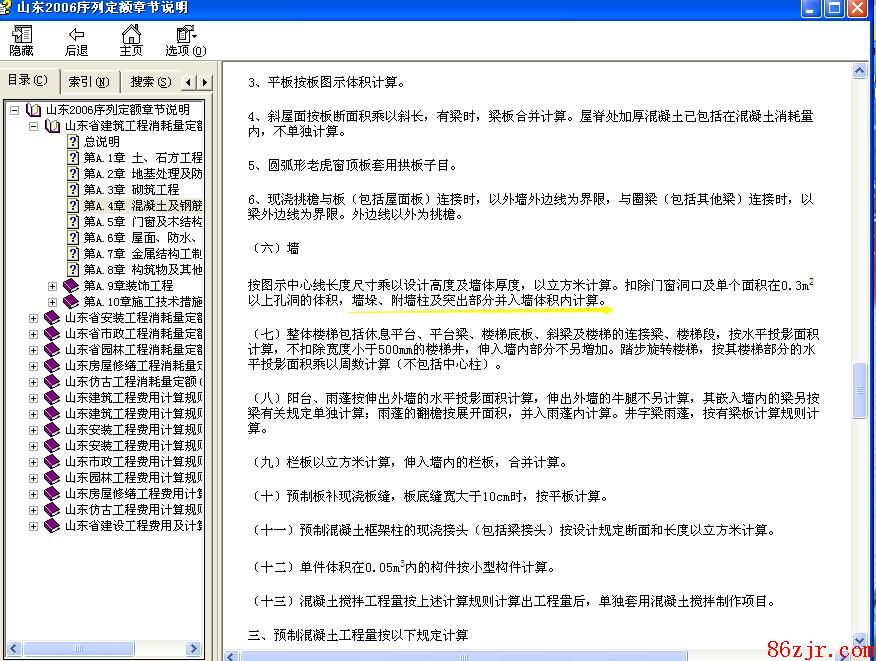
Task: Click the content pane vertical scrollbar thumb
Action: point(858,384)
